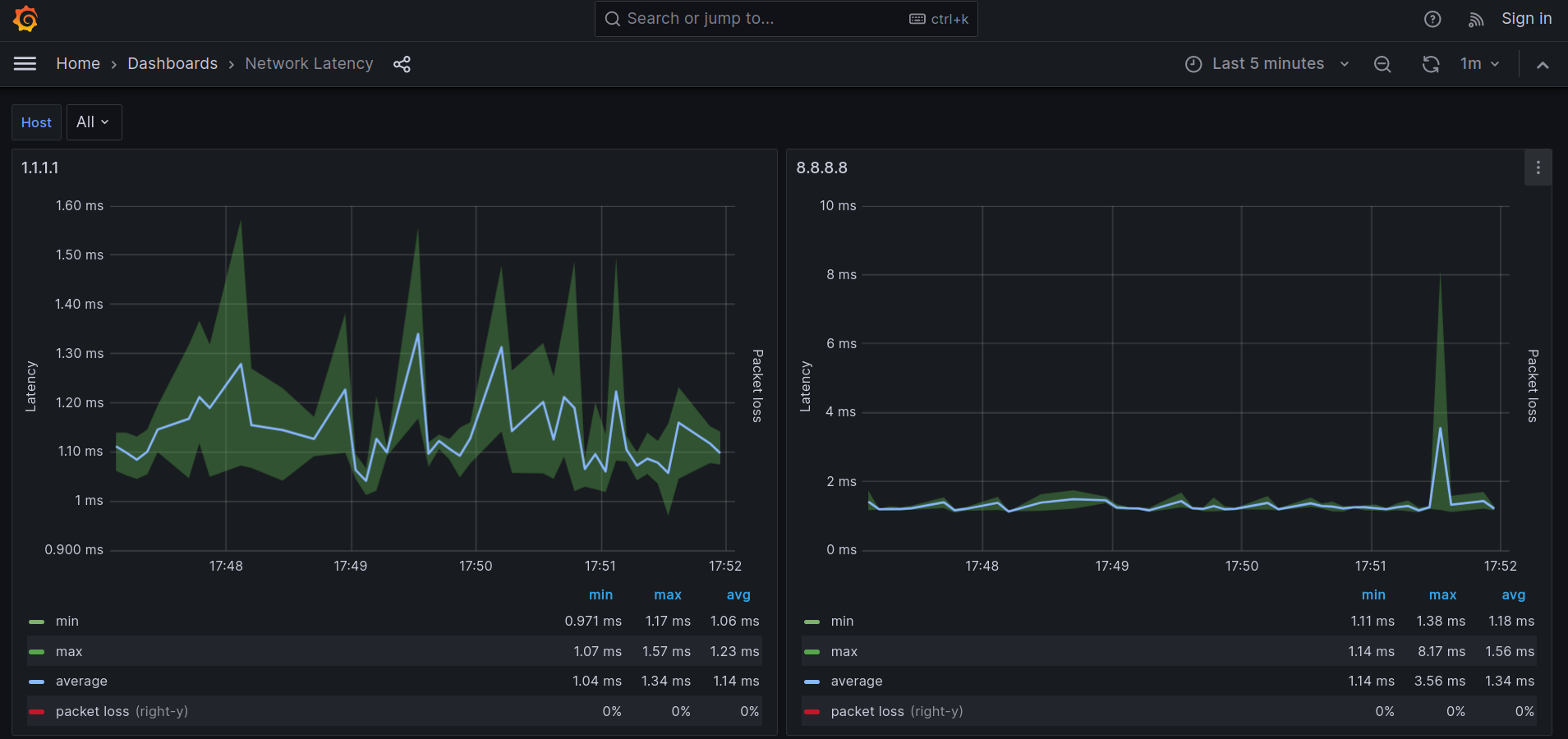Open the 8.8.8.8 panel menu
The image size is (1568, 739).
(x=1538, y=168)
